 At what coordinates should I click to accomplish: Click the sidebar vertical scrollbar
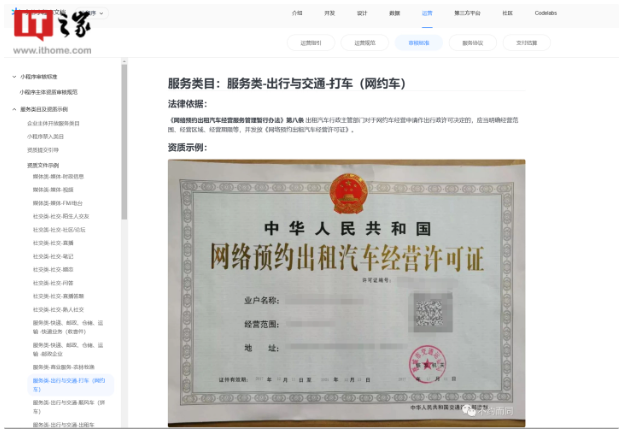(x=124, y=140)
